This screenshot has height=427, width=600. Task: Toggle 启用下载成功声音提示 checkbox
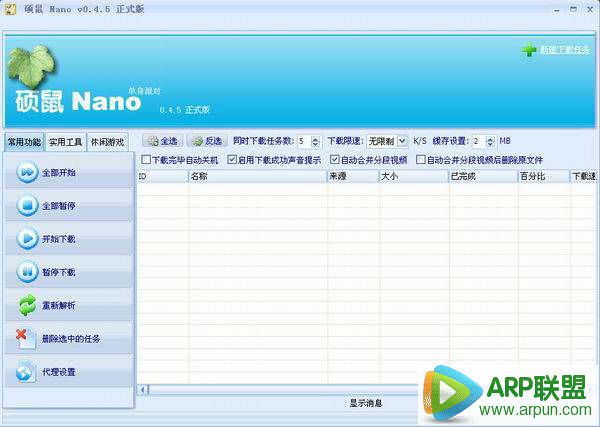[232, 159]
